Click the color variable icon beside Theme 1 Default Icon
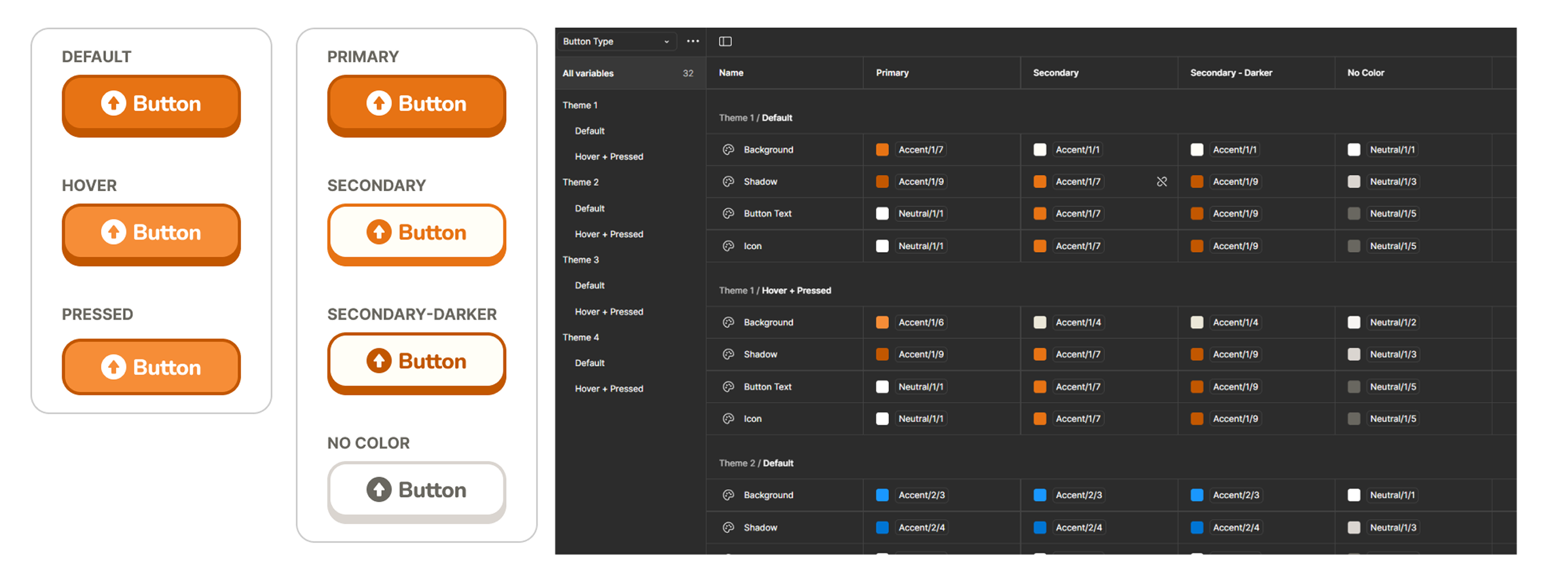The width and height of the screenshot is (1568, 588). (728, 246)
